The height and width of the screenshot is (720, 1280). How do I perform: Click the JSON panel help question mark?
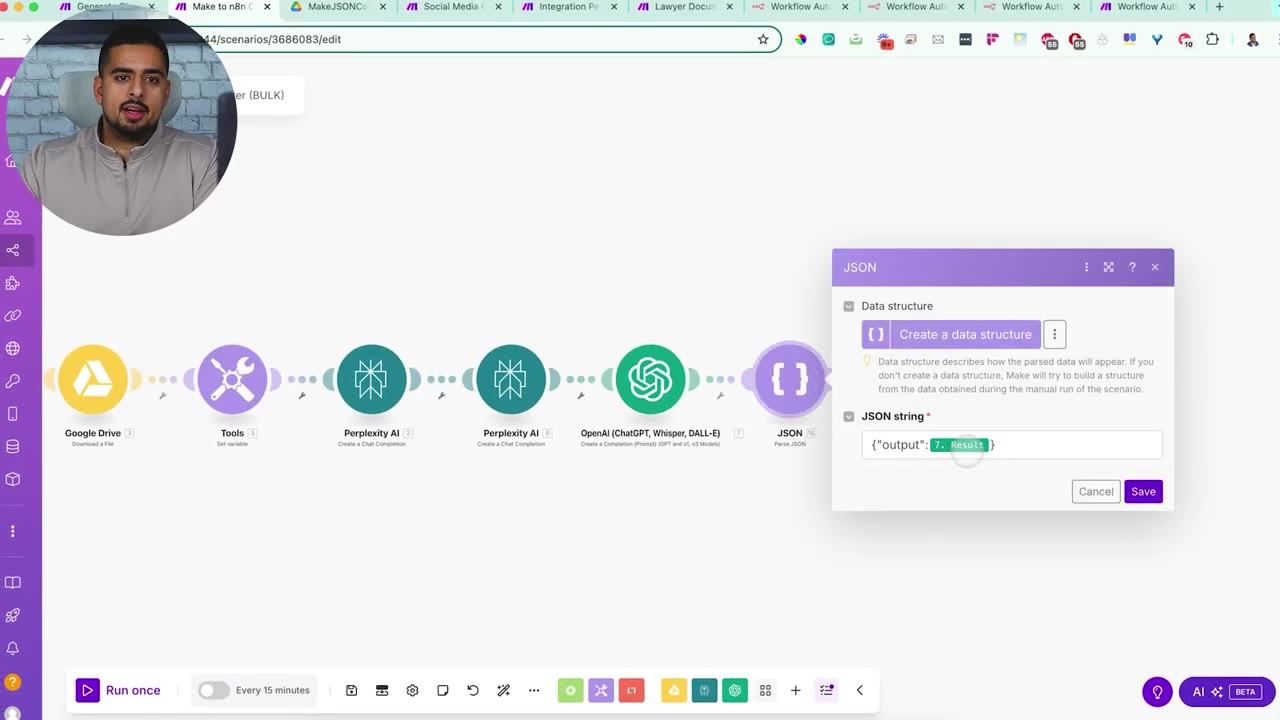click(x=1132, y=267)
